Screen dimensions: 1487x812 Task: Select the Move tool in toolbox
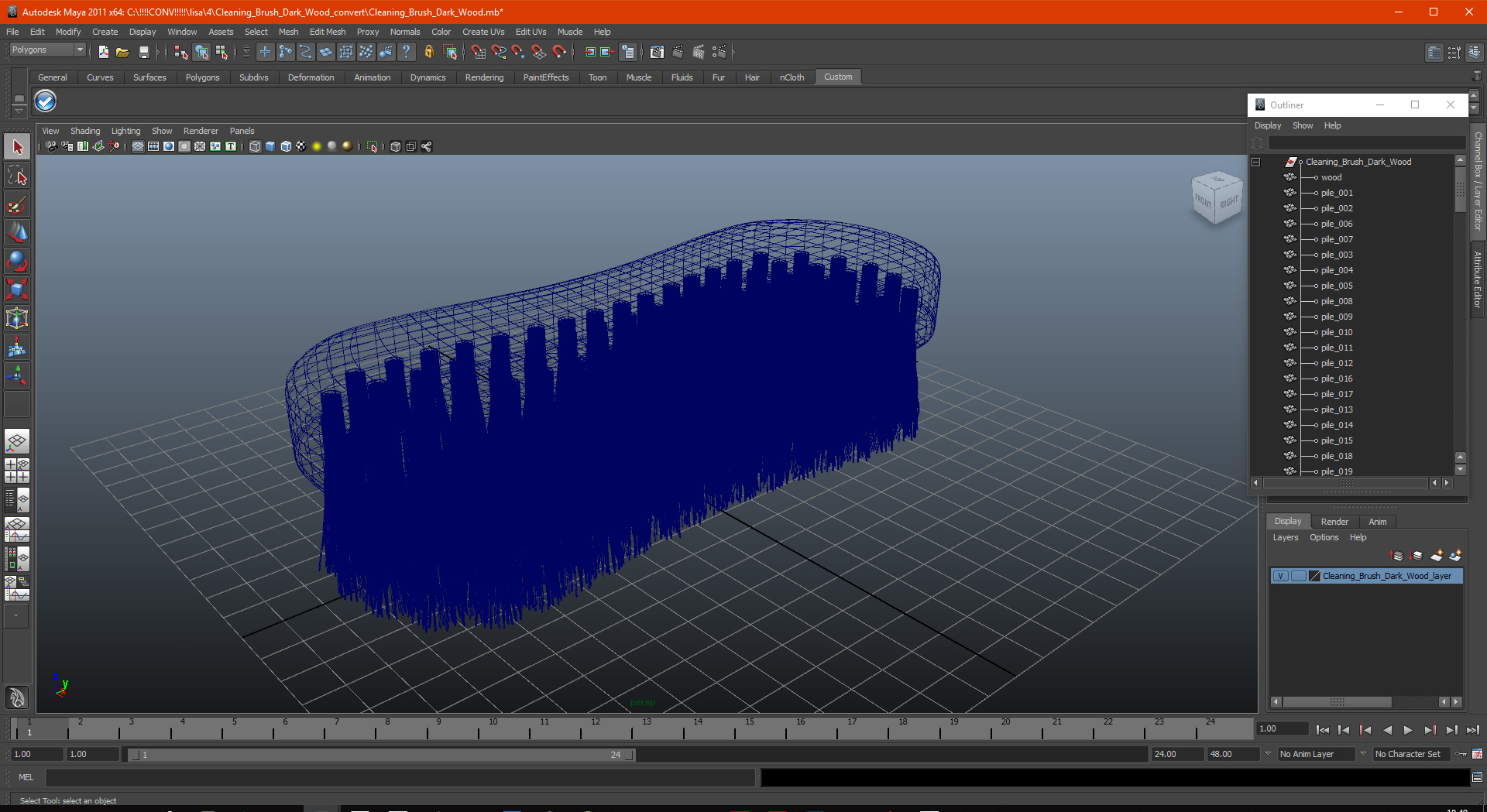[17, 233]
